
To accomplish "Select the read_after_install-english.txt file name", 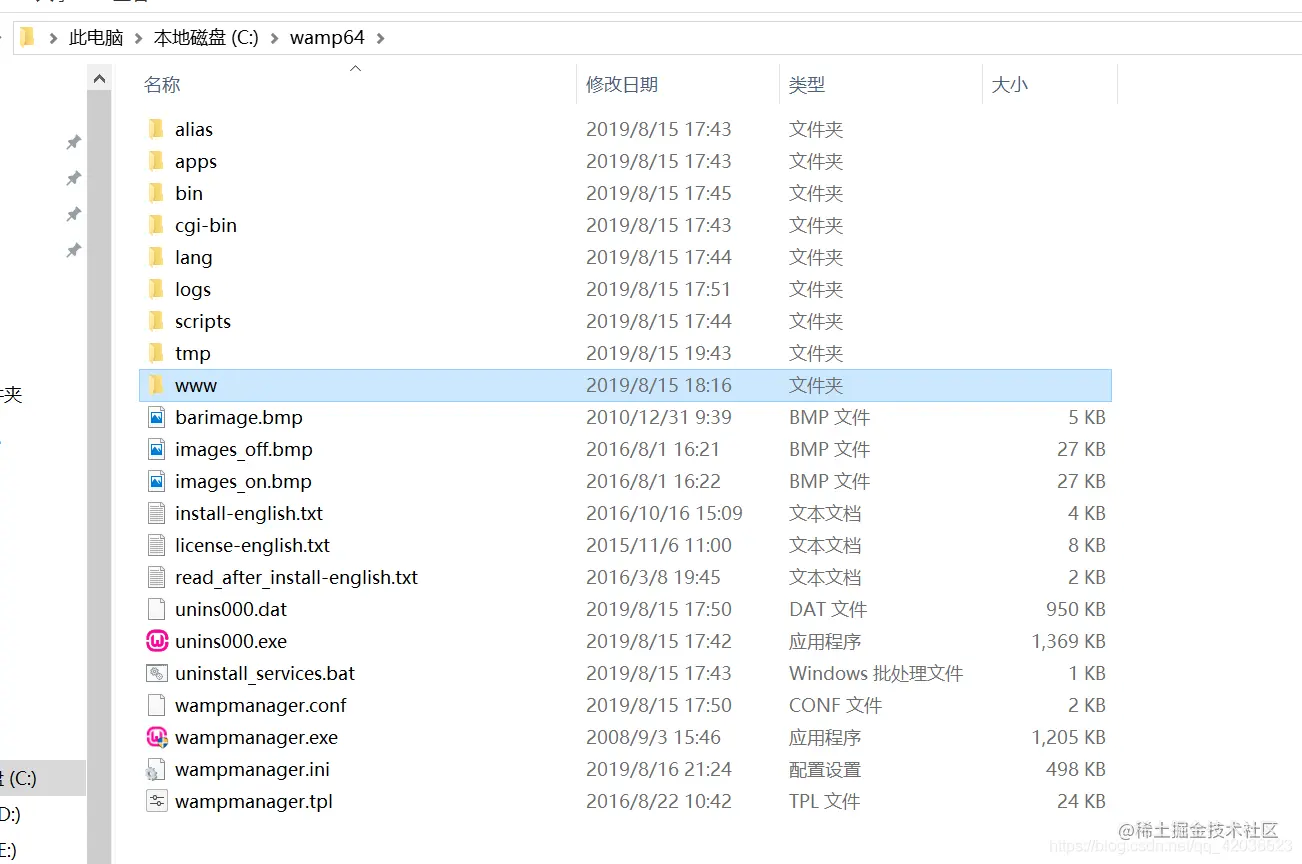I will click(x=296, y=577).
